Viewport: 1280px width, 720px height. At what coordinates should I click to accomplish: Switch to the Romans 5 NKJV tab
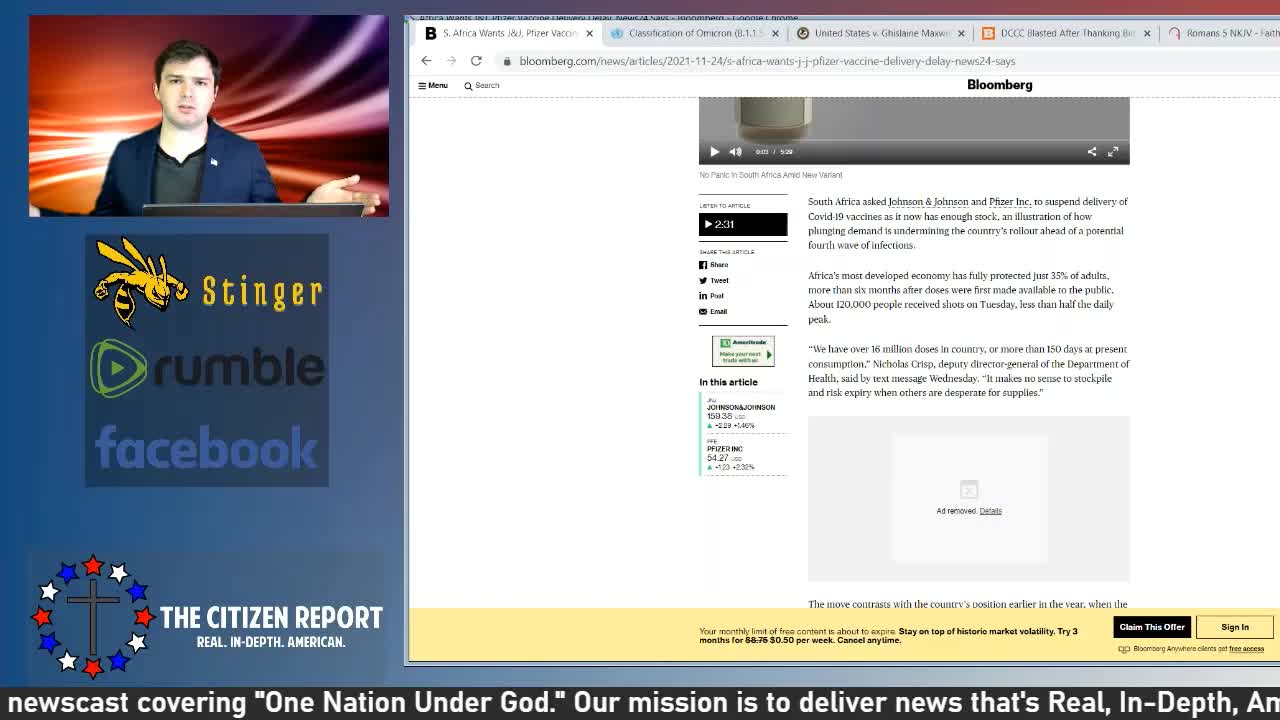click(1222, 33)
